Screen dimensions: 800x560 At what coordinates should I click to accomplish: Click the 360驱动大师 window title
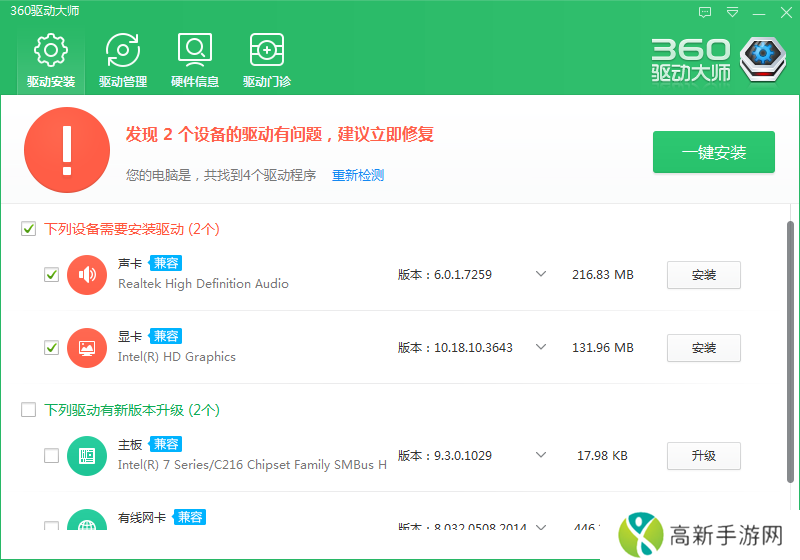click(45, 11)
